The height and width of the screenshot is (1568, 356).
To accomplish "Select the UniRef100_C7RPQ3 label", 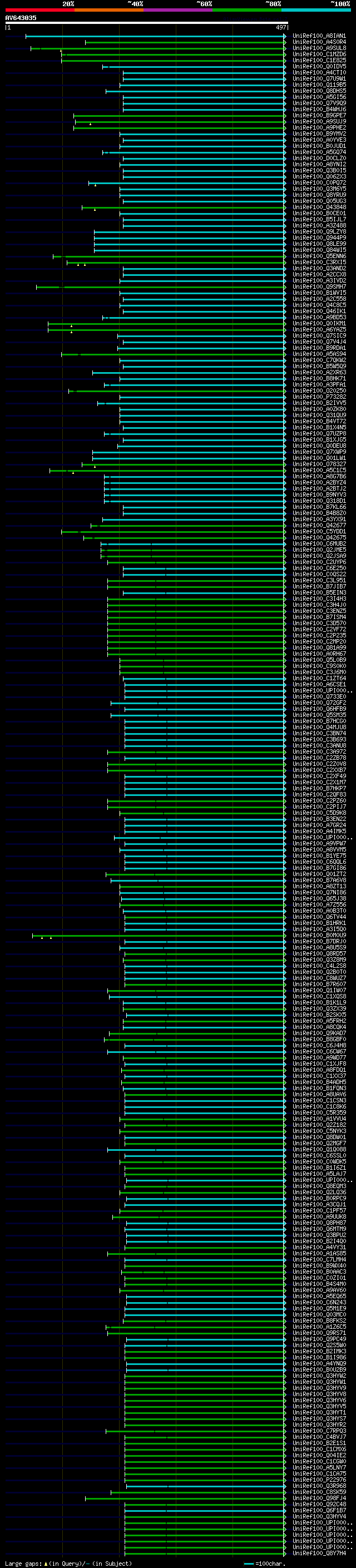I will click(x=319, y=1431).
